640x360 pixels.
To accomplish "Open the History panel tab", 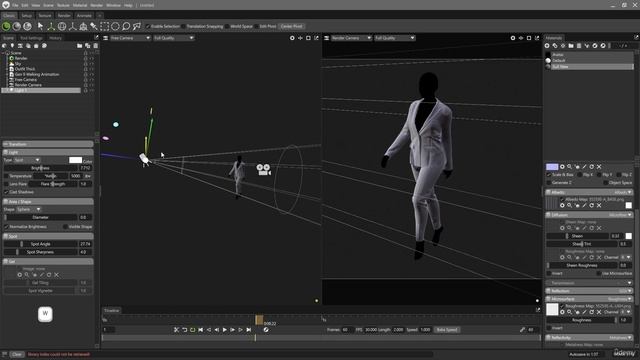I will pos(55,38).
